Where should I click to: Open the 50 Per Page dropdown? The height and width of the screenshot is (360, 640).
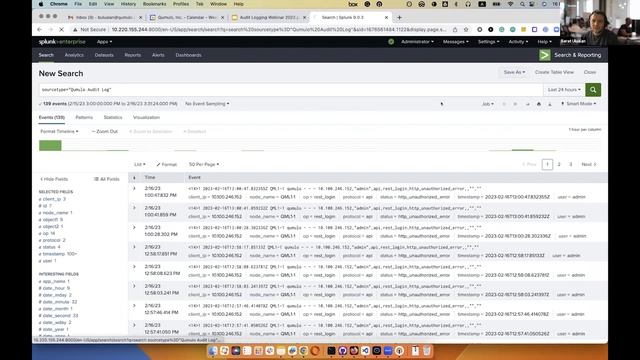pos(204,164)
